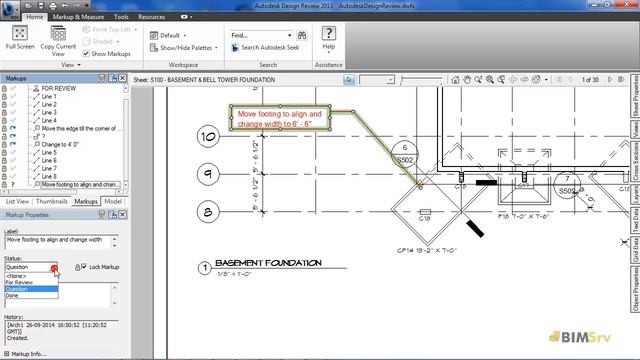The height and width of the screenshot is (360, 640).
Task: Choose Done from the Status list
Action: coord(31,296)
